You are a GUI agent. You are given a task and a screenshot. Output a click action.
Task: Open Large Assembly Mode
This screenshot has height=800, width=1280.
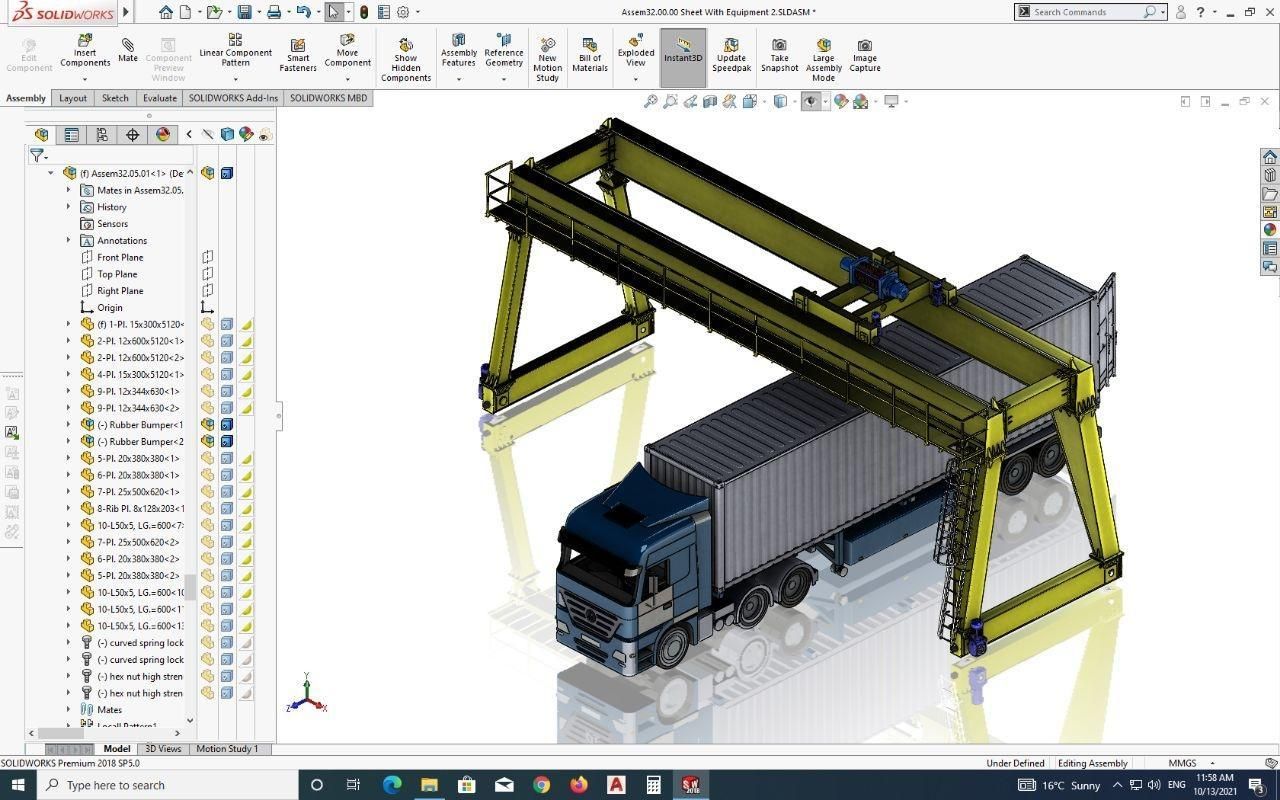tap(823, 60)
